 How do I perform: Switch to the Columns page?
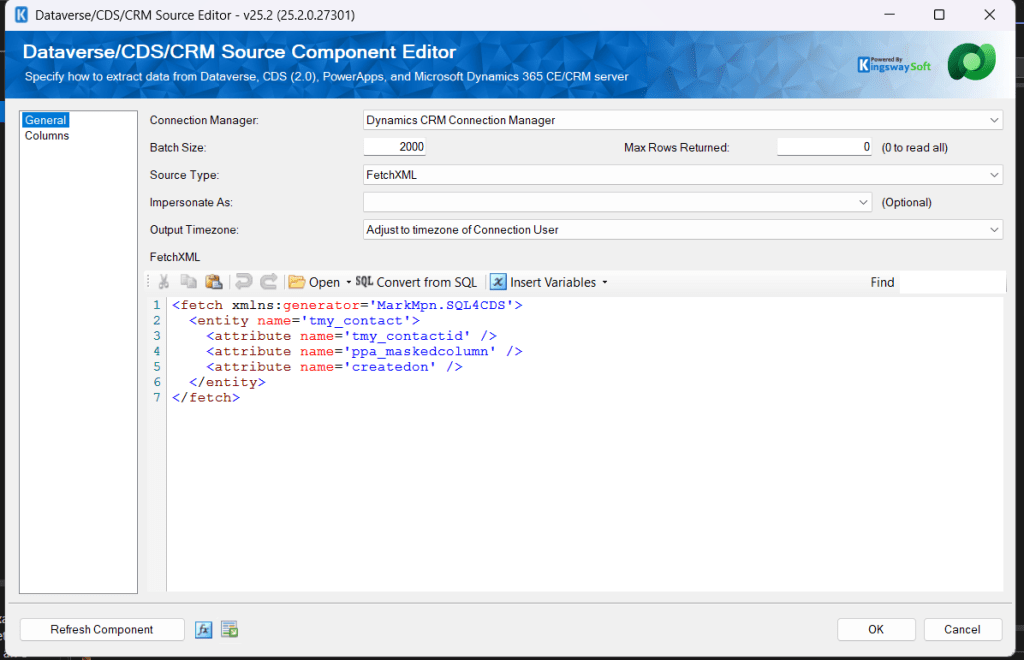tap(46, 136)
